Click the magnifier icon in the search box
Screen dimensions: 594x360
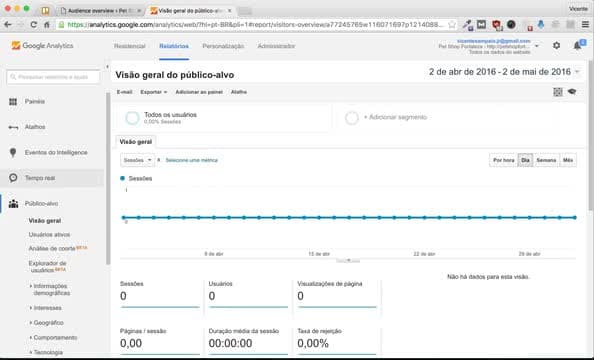point(13,77)
